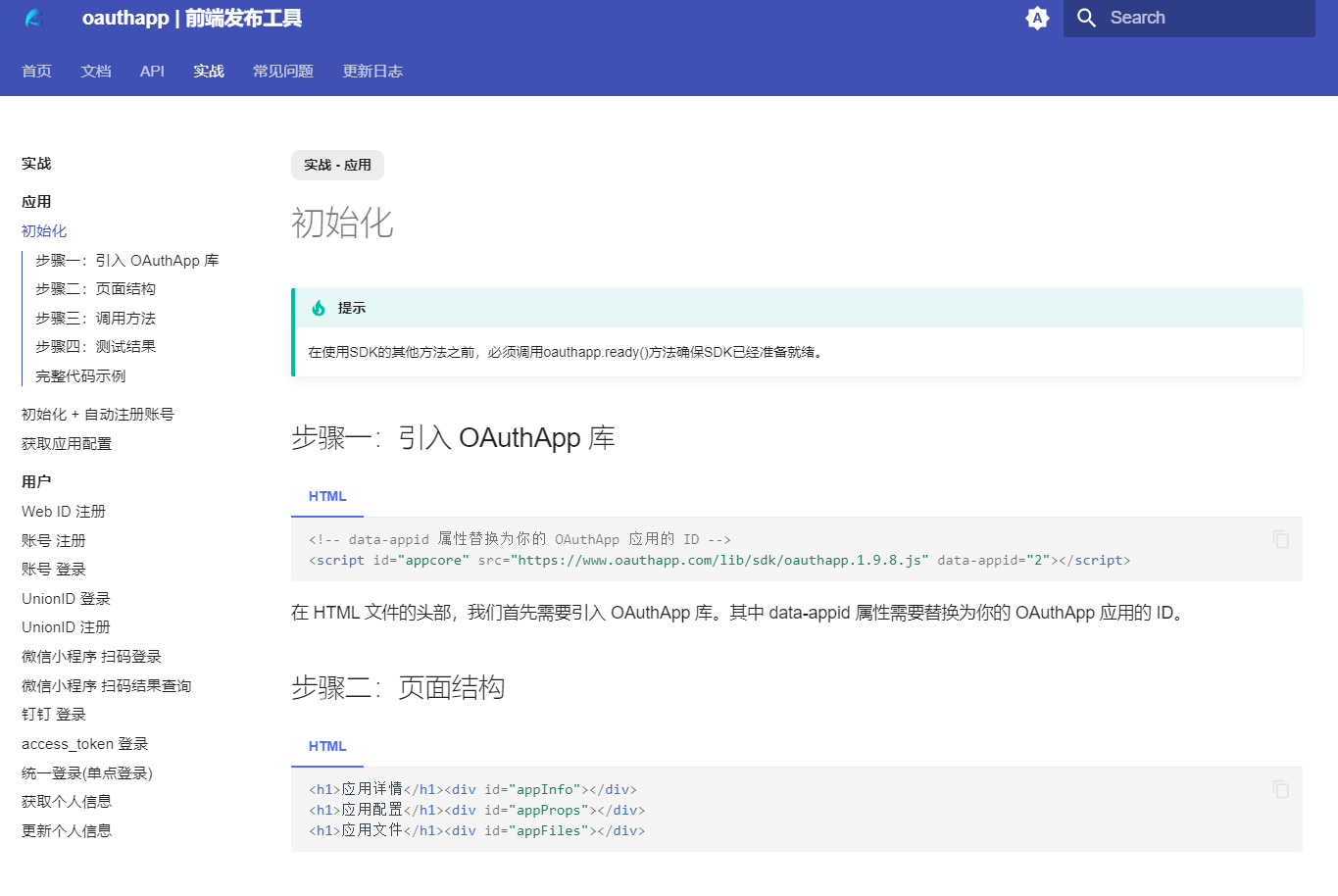Jump to 步骤四：测试结果 in sidebar

point(95,347)
